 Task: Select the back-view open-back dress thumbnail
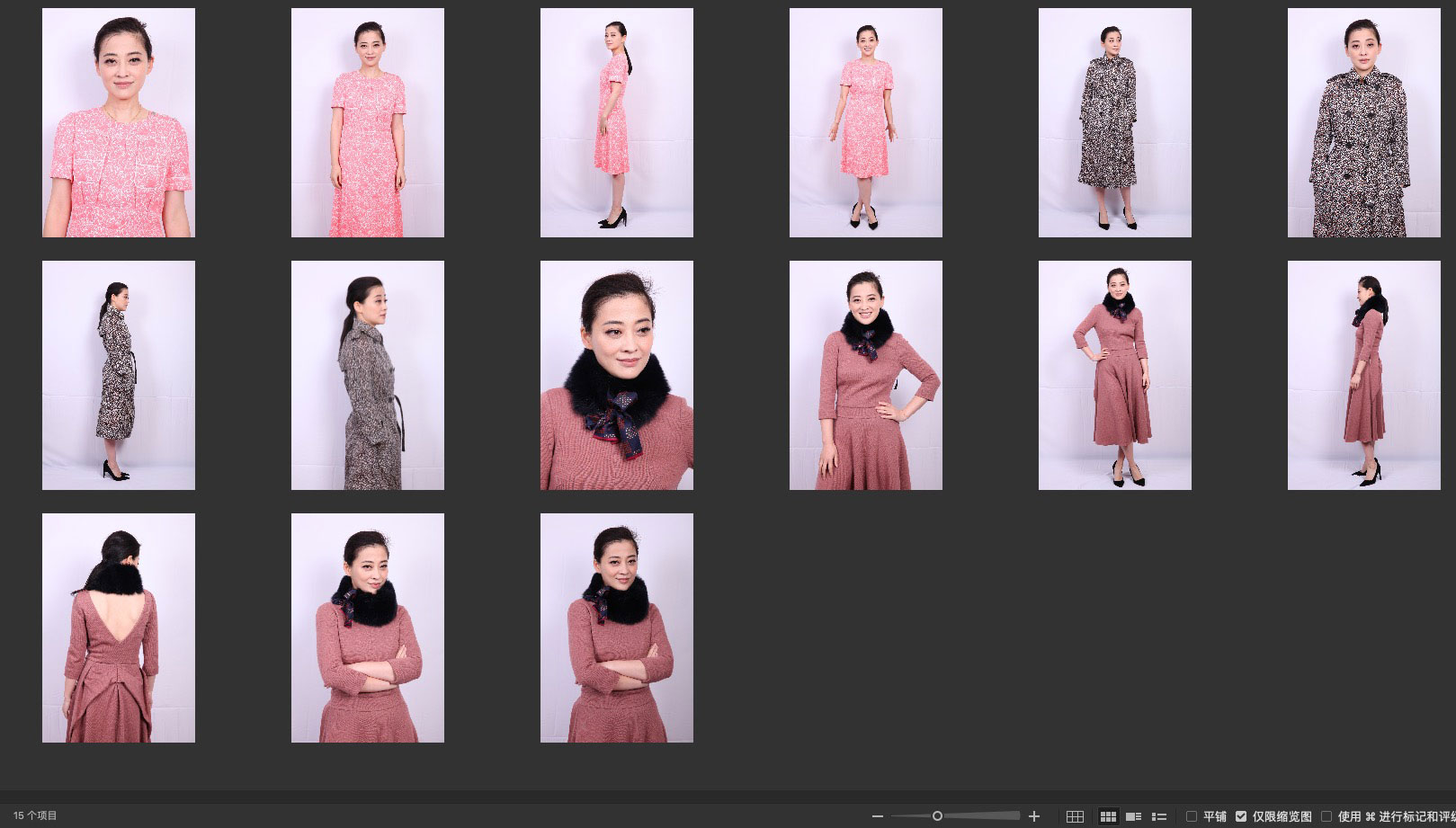tap(119, 628)
